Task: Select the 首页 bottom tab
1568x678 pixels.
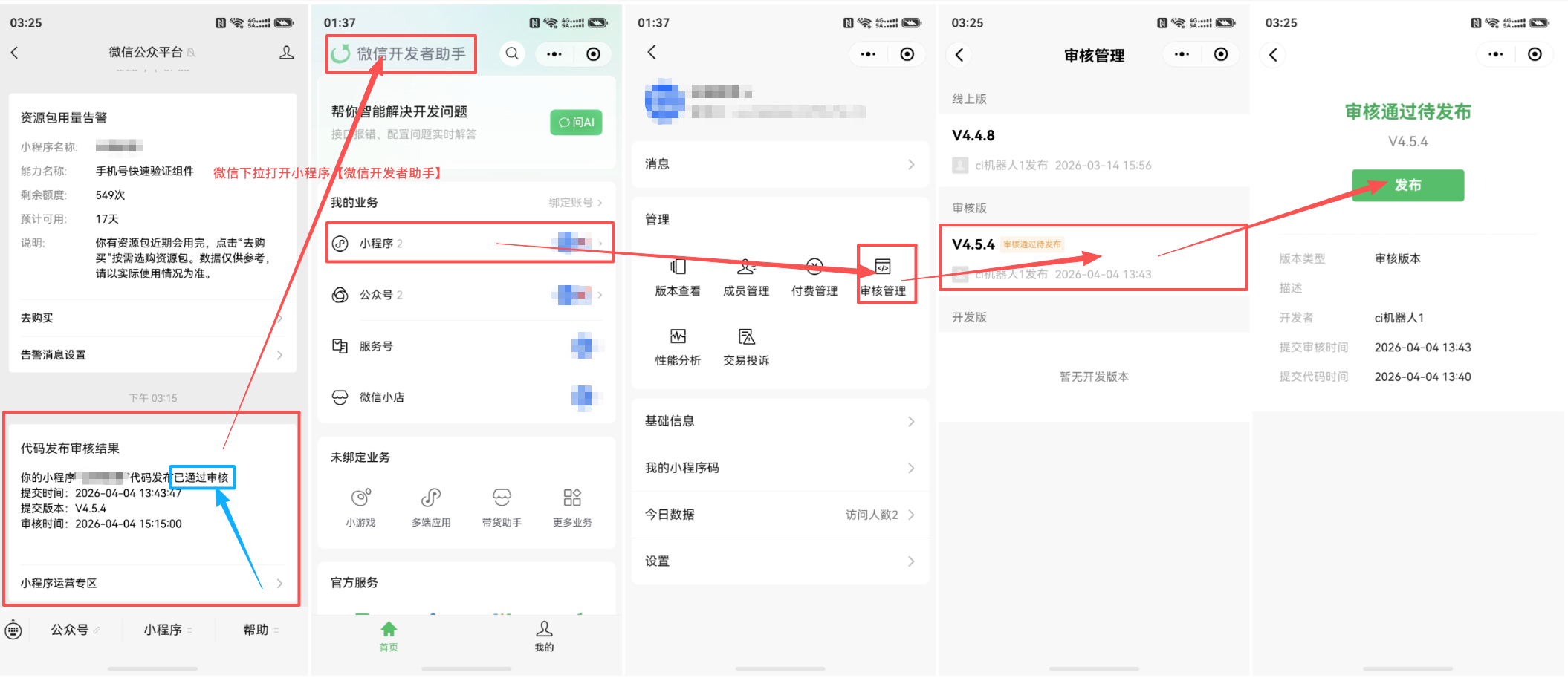Action: (x=389, y=636)
